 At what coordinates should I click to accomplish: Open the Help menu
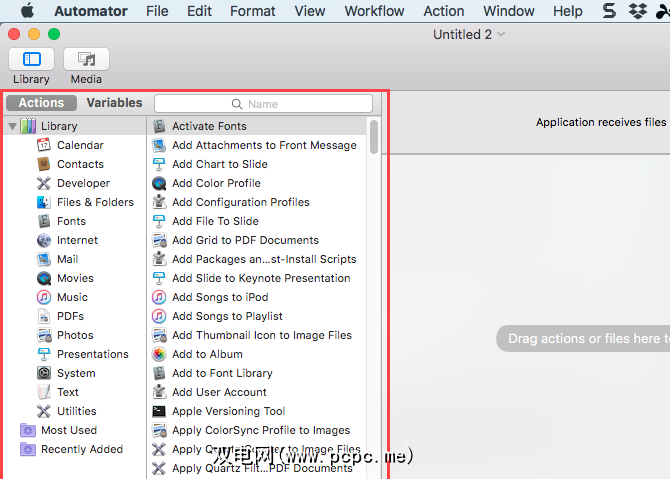[567, 11]
